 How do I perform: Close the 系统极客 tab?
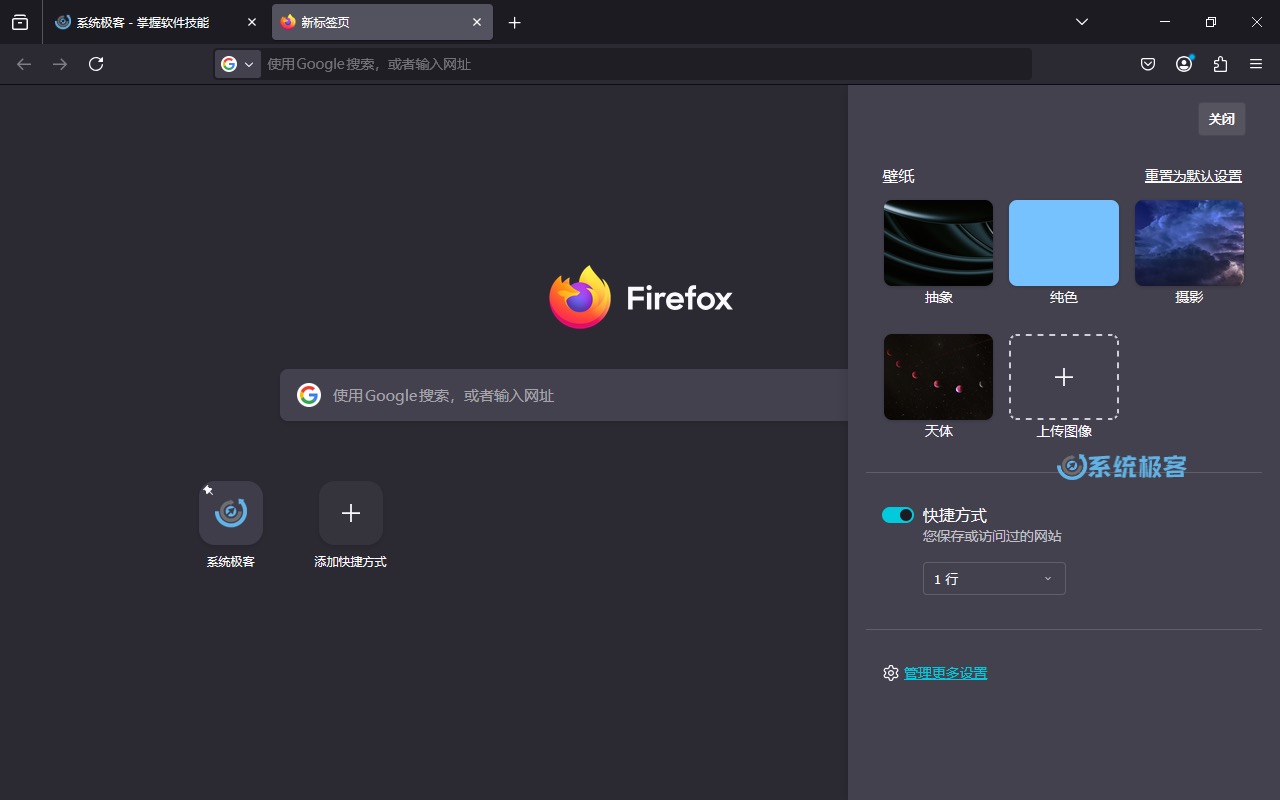[x=252, y=22]
